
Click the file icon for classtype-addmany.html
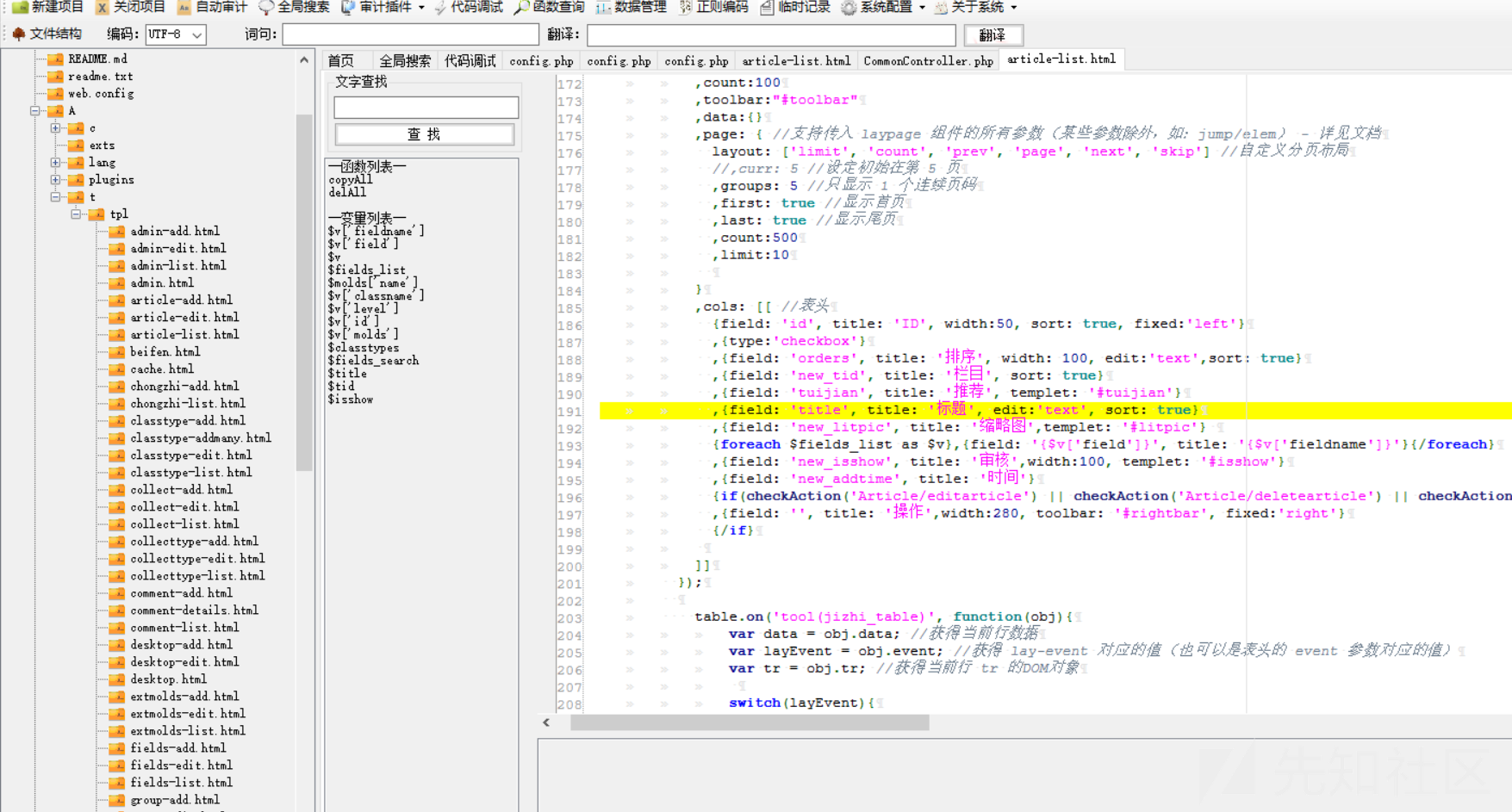pyautogui.click(x=117, y=437)
